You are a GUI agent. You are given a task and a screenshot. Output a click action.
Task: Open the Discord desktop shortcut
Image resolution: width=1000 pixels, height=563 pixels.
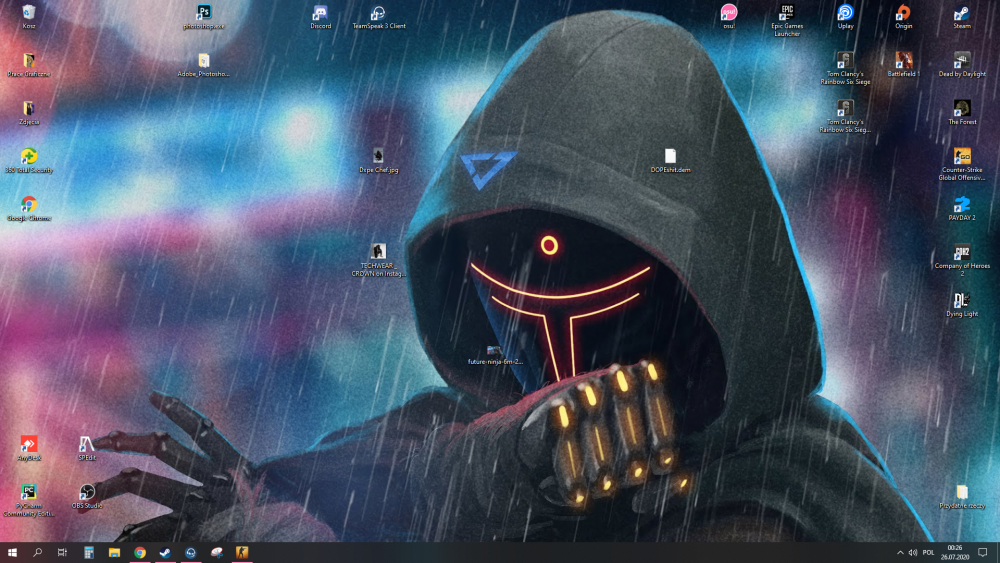point(320,17)
